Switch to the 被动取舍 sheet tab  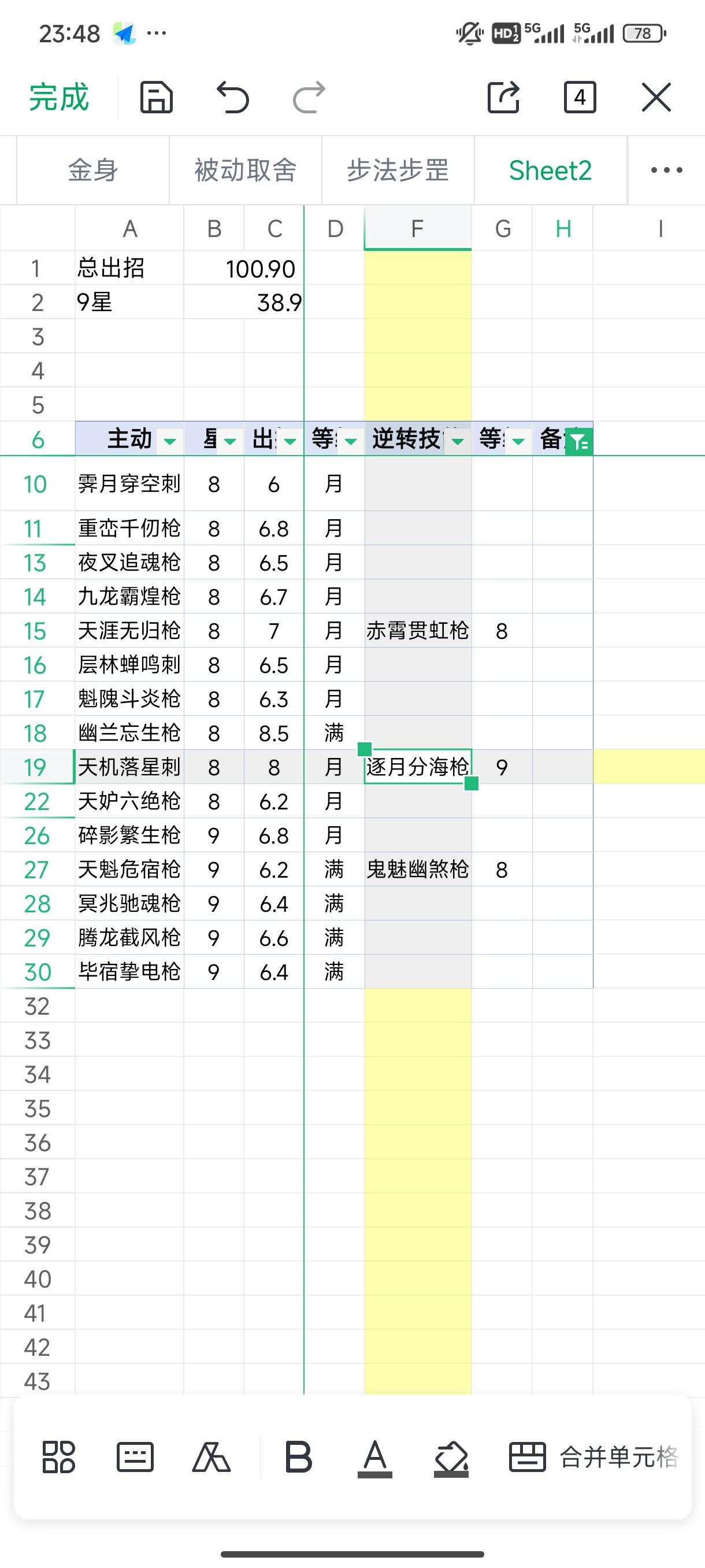(x=245, y=170)
